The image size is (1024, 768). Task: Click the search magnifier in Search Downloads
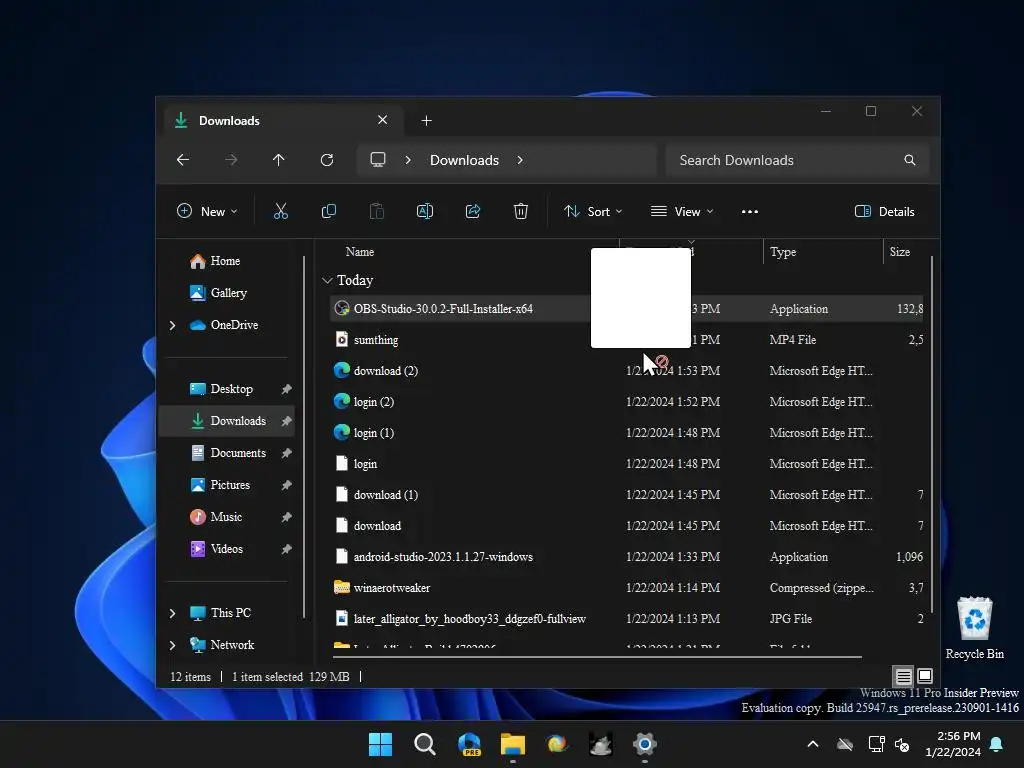(910, 160)
